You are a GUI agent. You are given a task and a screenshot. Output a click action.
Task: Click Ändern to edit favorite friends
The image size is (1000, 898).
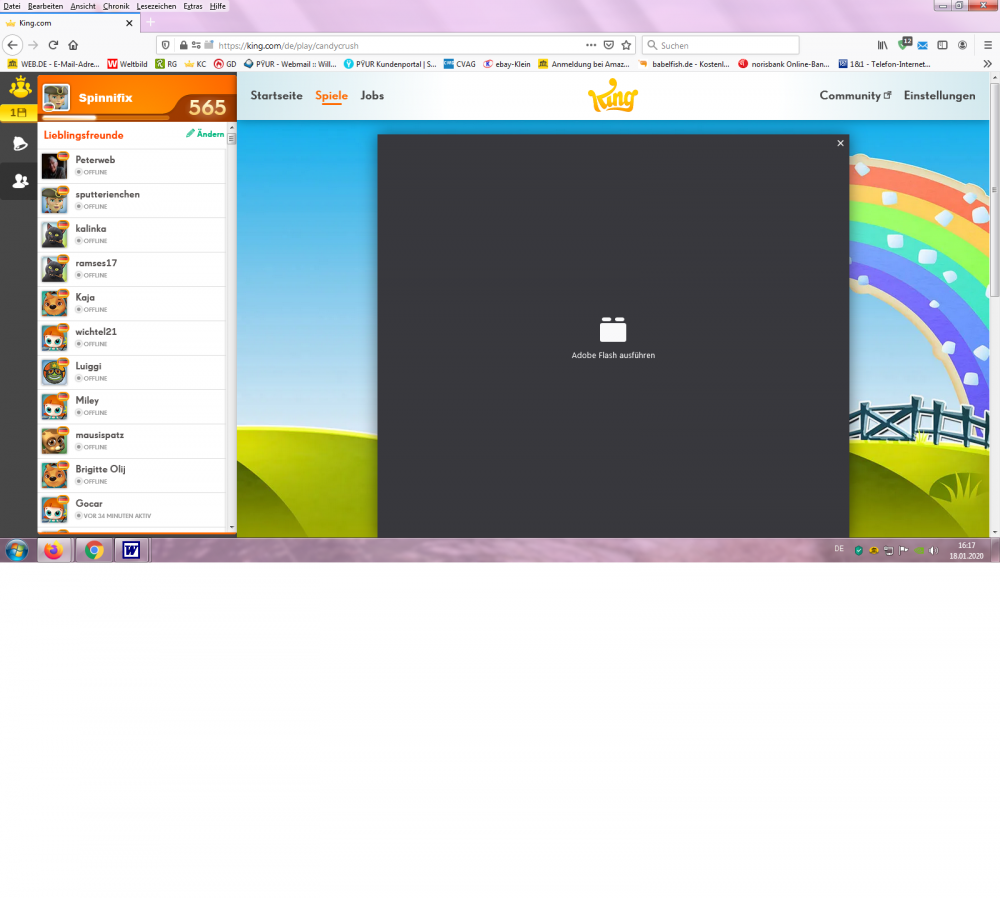pyautogui.click(x=205, y=134)
